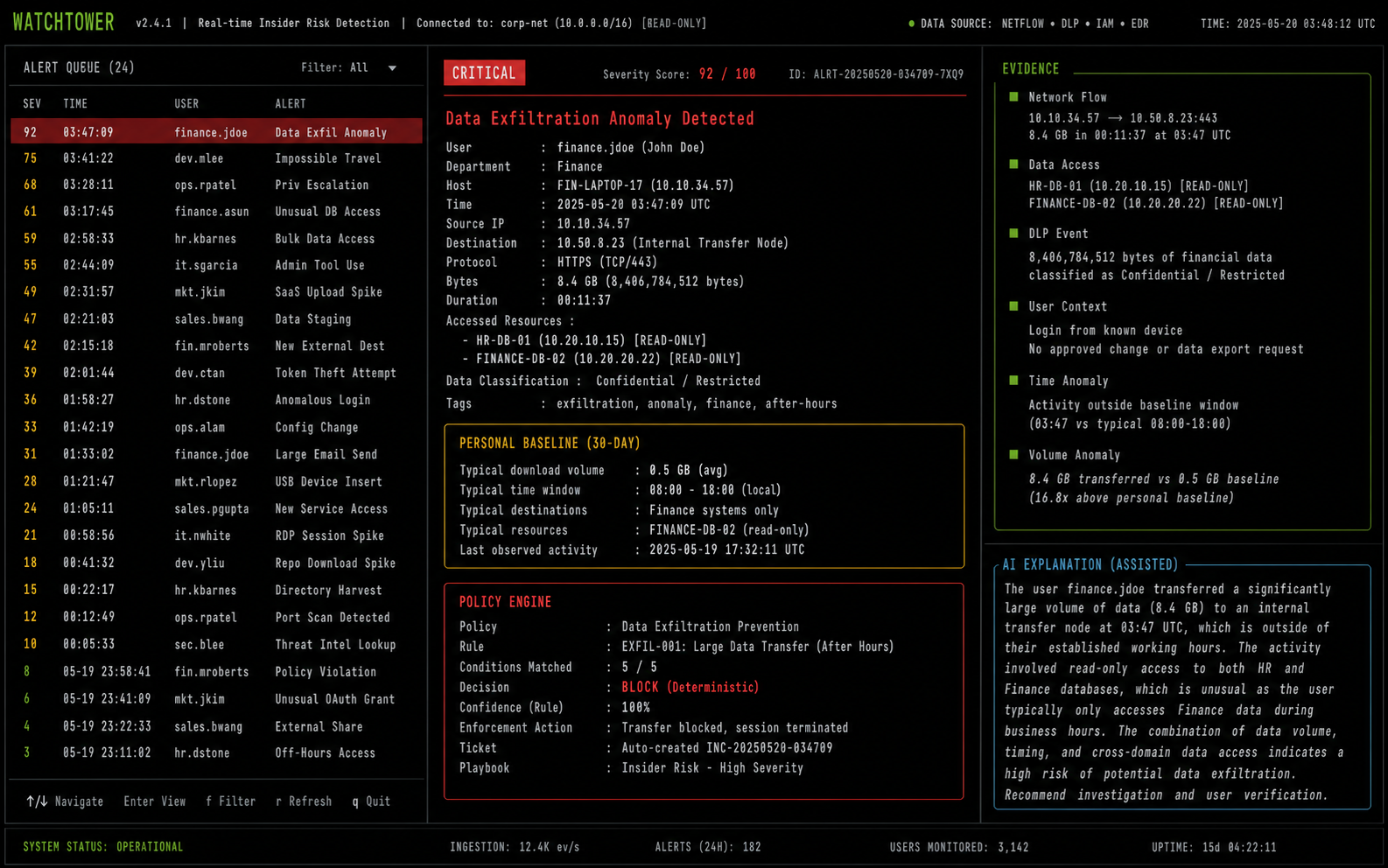Select the ops.rpatel Priv Escalation alert
The width and height of the screenshot is (1388, 868).
pyautogui.click(x=216, y=185)
